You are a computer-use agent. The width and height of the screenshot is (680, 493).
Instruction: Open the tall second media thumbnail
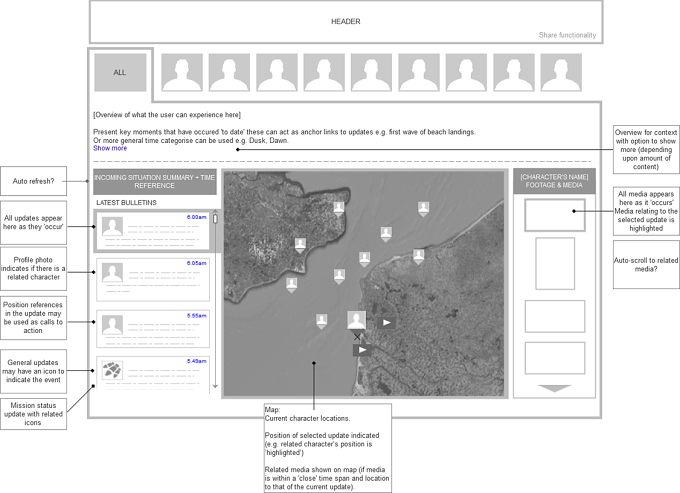coord(555,263)
